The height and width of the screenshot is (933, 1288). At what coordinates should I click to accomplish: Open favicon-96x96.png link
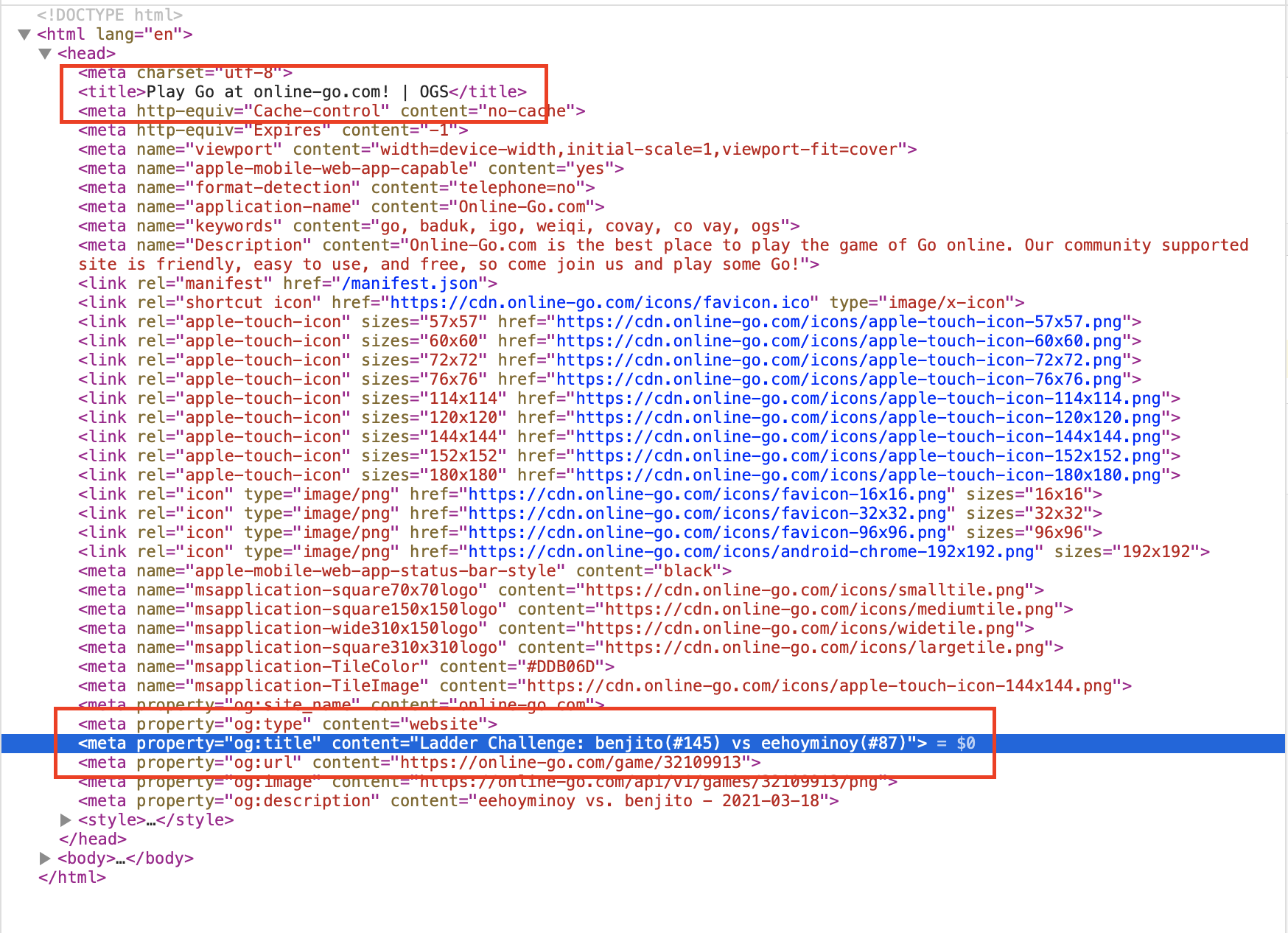[707, 533]
